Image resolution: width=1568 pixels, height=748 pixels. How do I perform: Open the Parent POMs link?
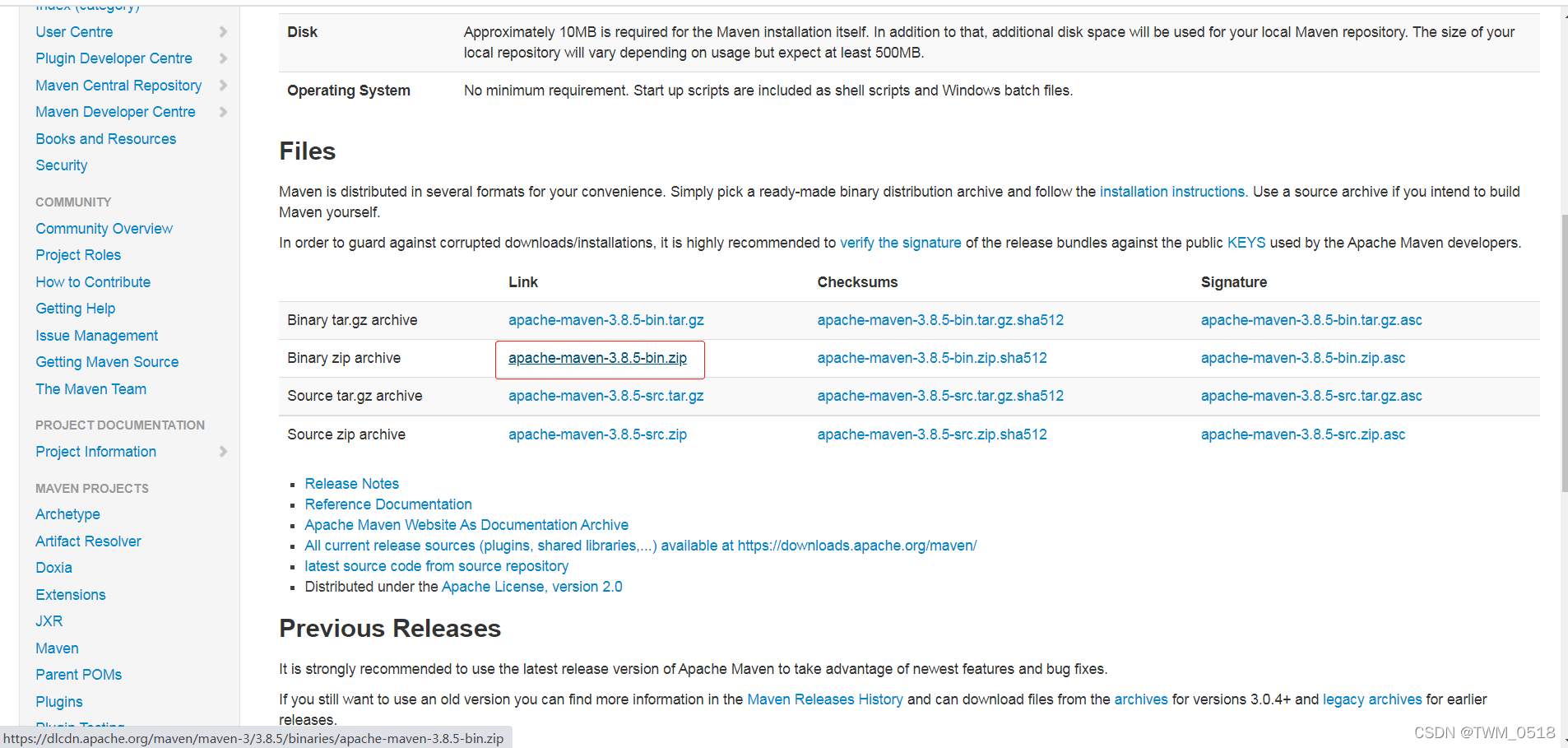pos(78,675)
